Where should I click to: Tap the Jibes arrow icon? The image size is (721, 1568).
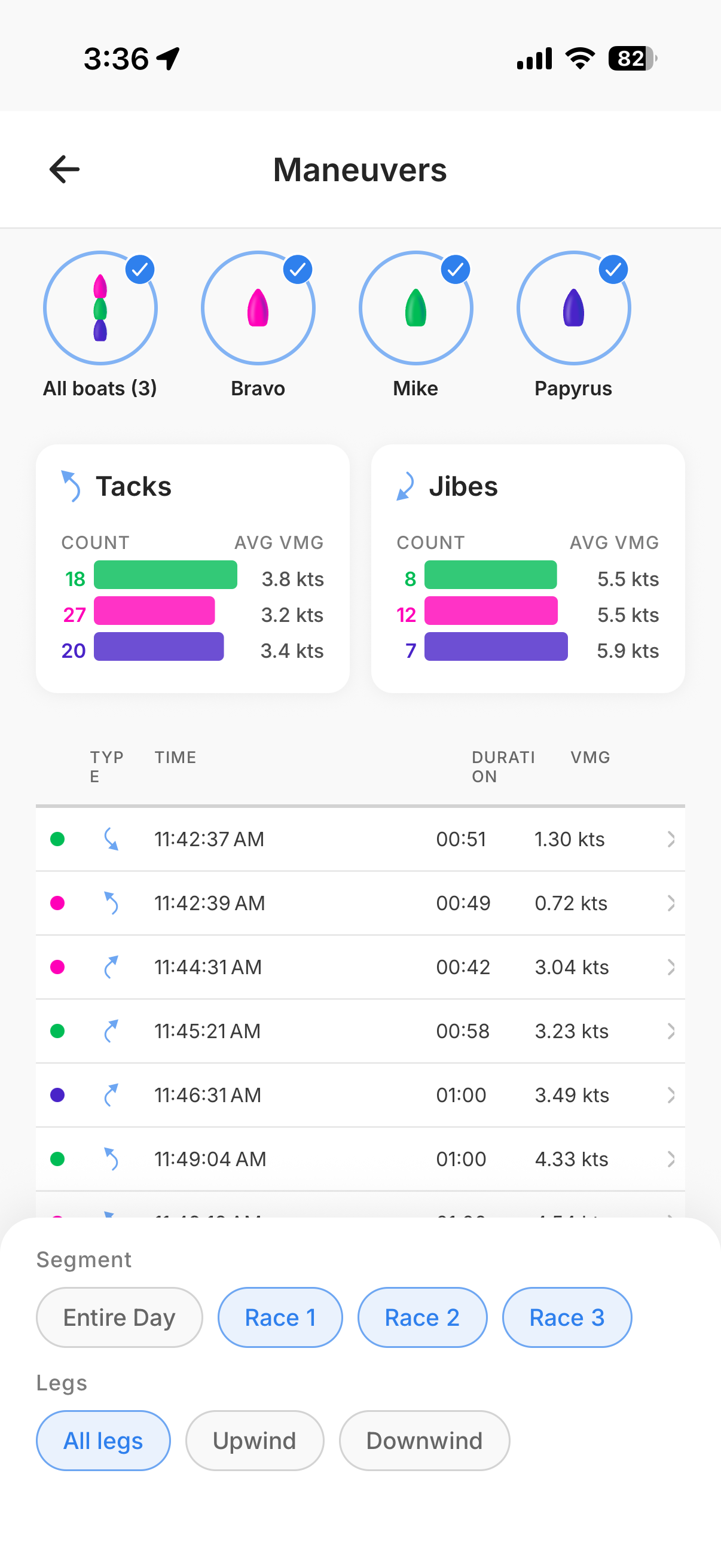click(405, 486)
